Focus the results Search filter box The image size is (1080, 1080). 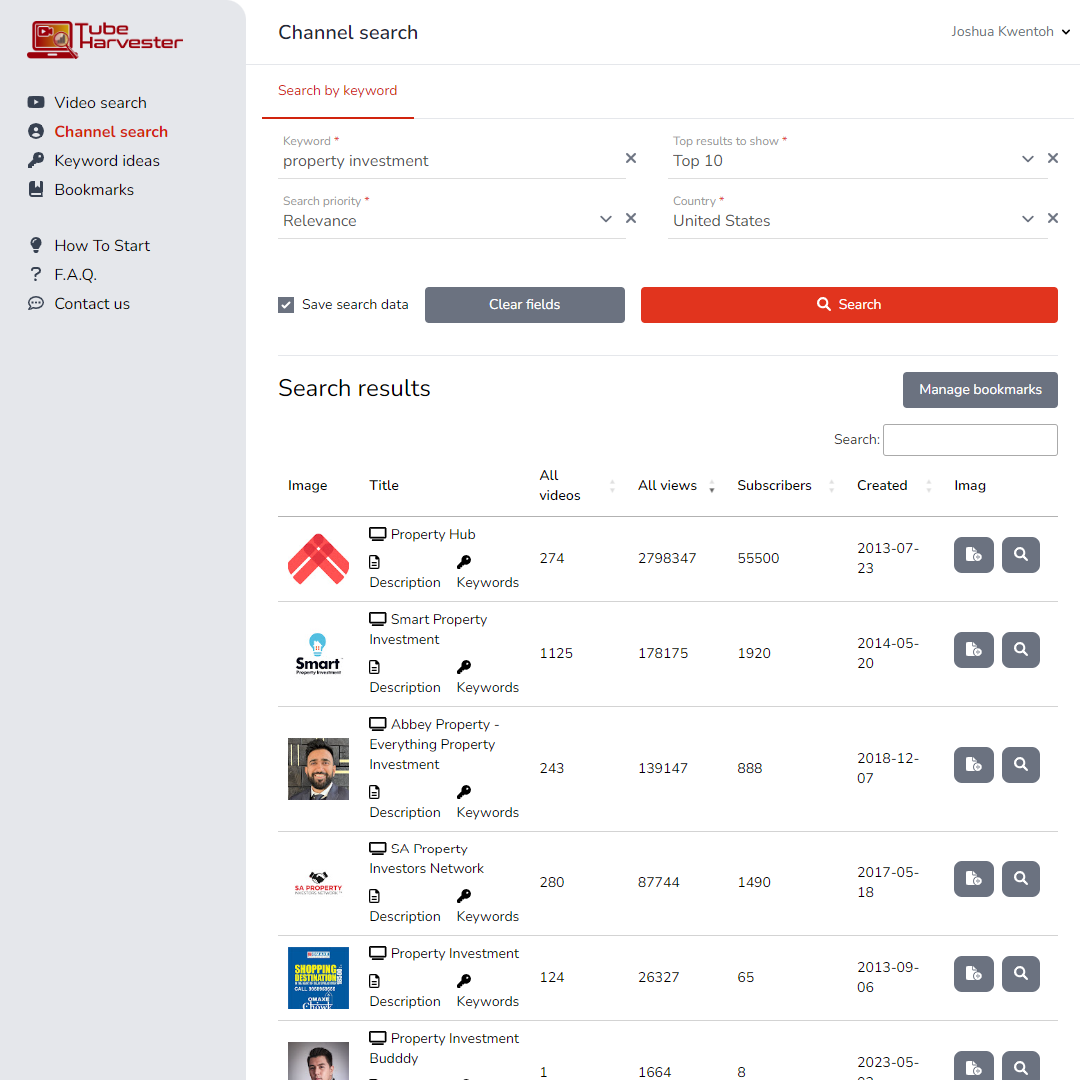970,440
